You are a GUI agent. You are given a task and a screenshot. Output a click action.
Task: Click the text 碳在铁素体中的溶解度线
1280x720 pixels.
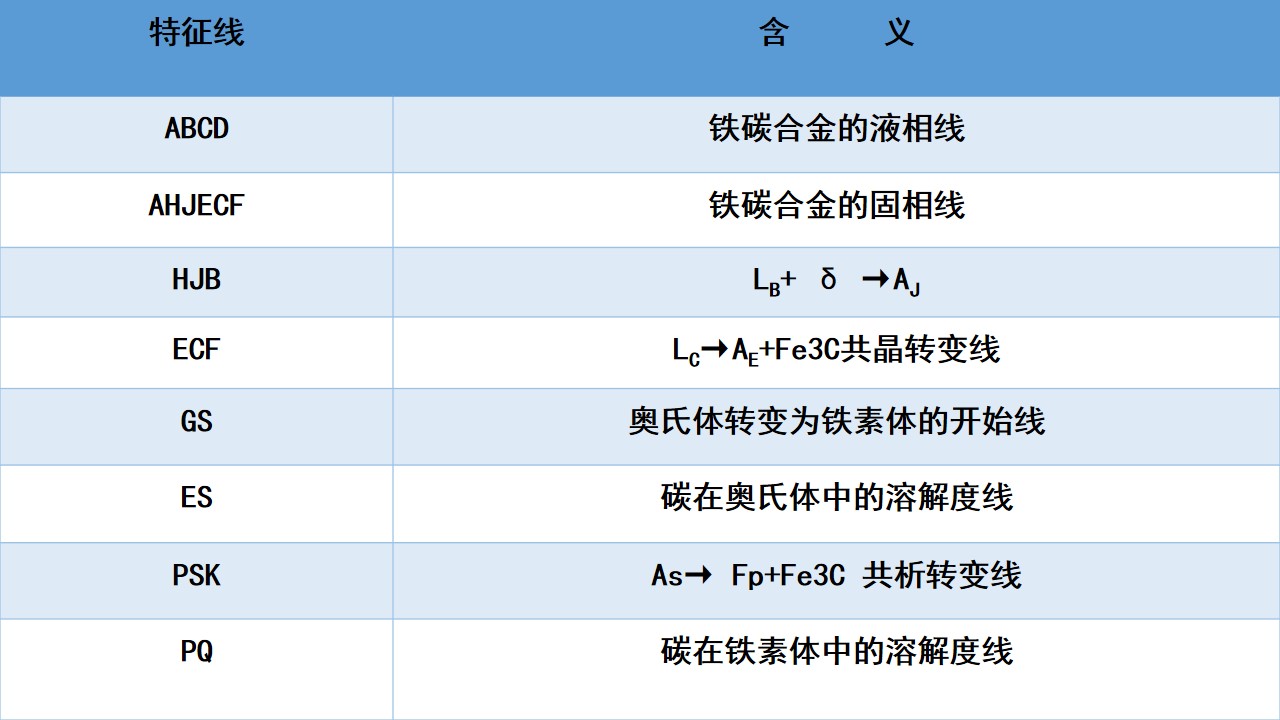(x=836, y=651)
